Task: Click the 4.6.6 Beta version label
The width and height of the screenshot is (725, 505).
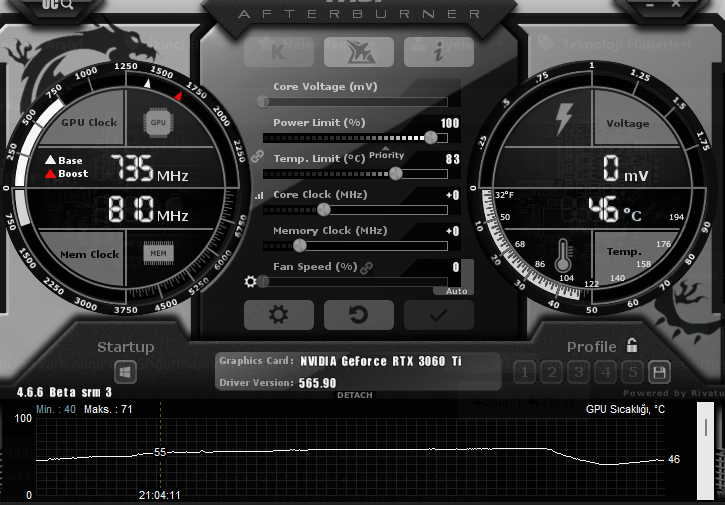Action: pos(64,393)
